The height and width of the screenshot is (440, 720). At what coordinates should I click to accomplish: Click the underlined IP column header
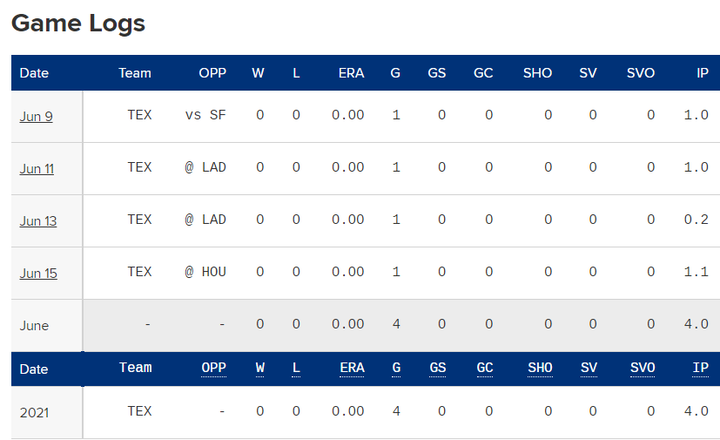(x=700, y=368)
